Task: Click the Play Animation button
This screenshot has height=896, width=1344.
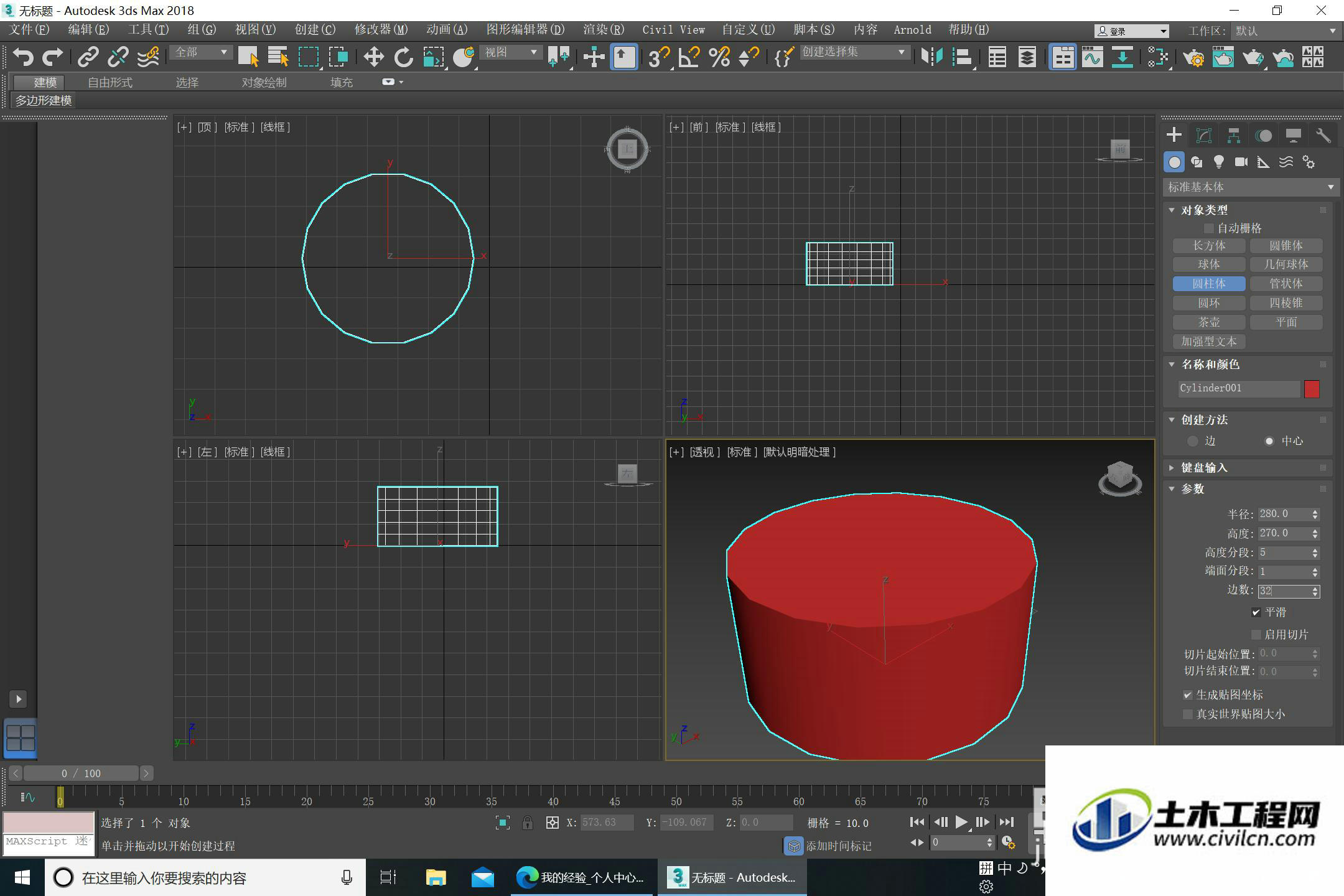Action: click(x=961, y=823)
